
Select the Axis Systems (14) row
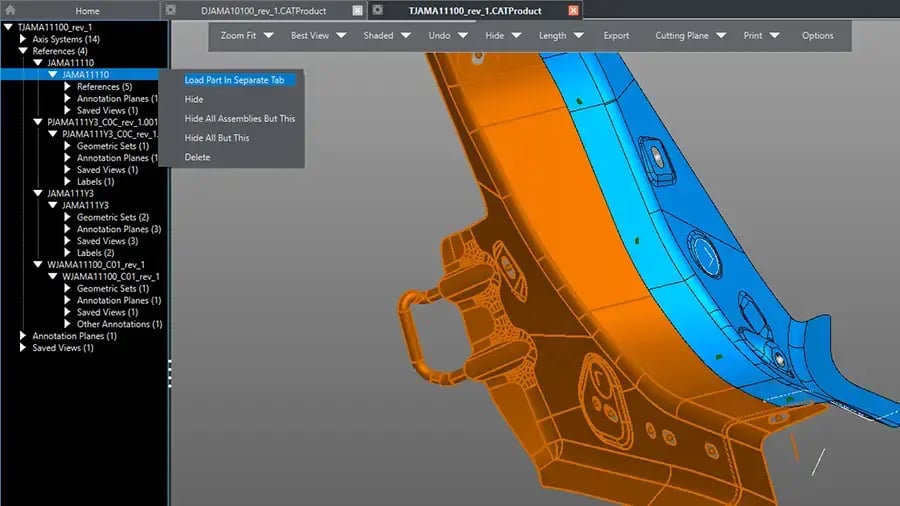click(66, 39)
